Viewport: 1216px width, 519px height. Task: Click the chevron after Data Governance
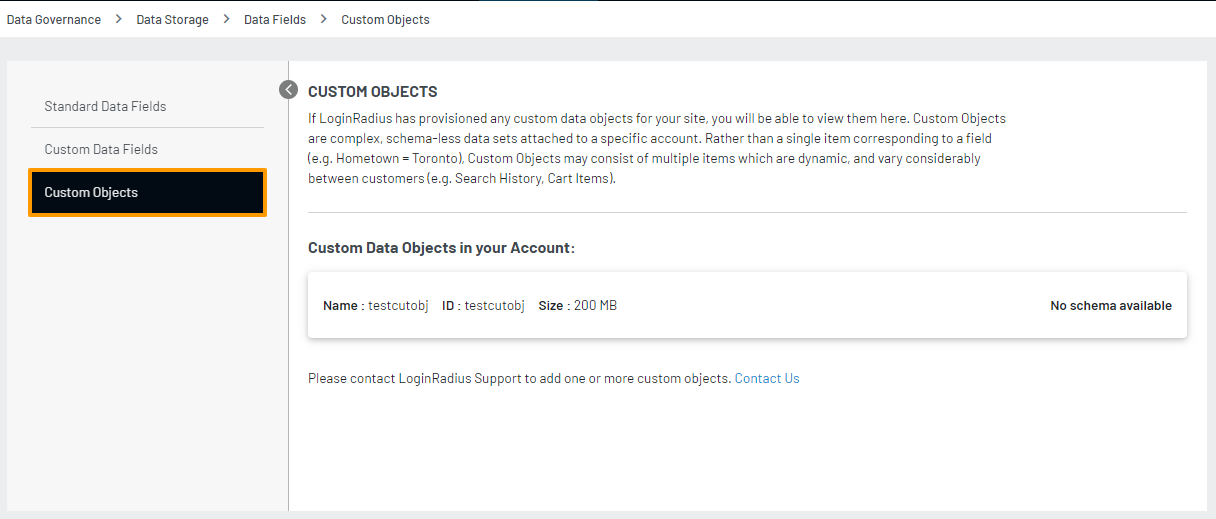119,20
